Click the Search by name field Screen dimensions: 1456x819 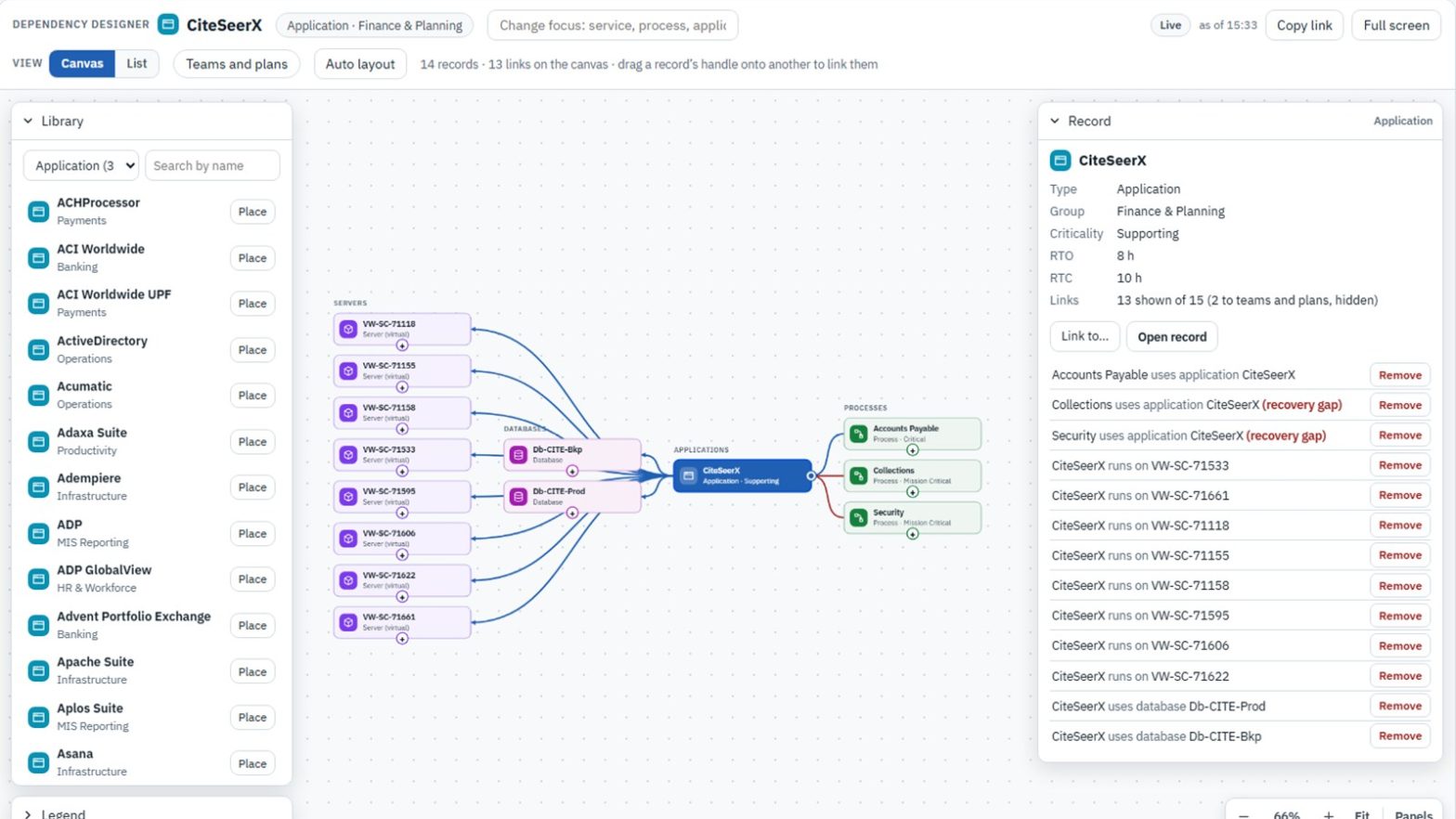(213, 165)
